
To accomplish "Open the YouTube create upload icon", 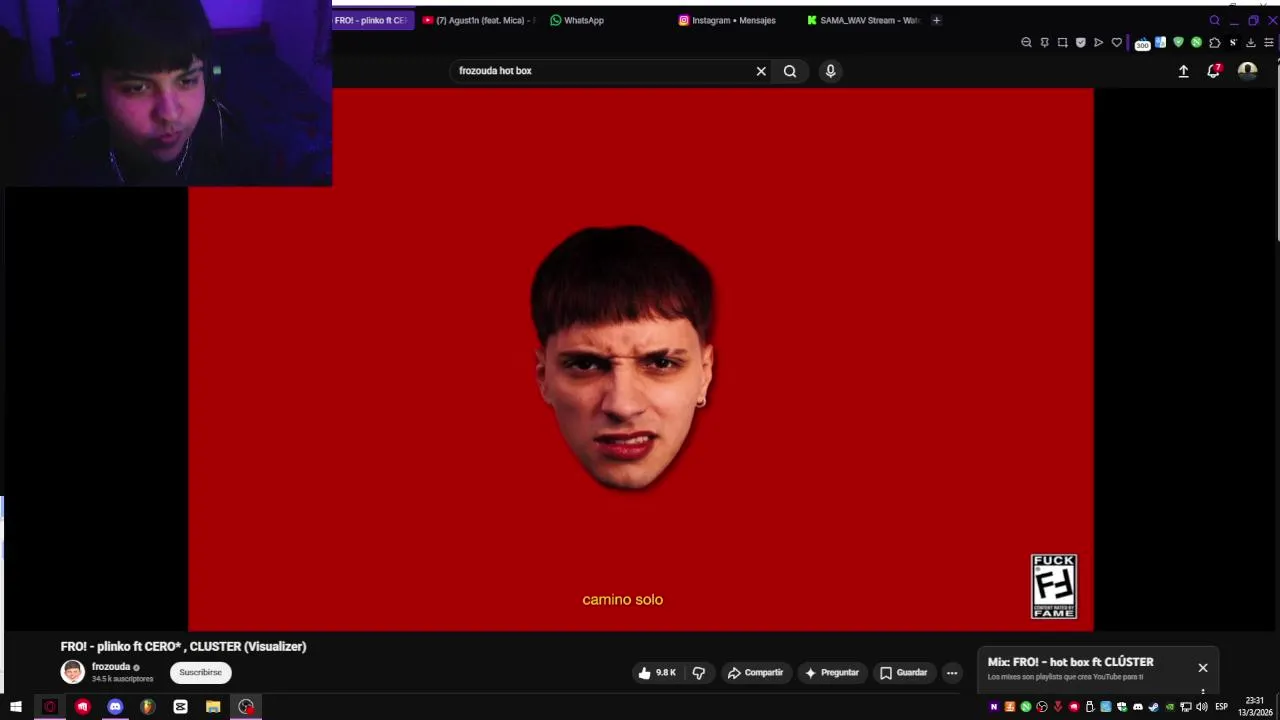I will 1183,71.
